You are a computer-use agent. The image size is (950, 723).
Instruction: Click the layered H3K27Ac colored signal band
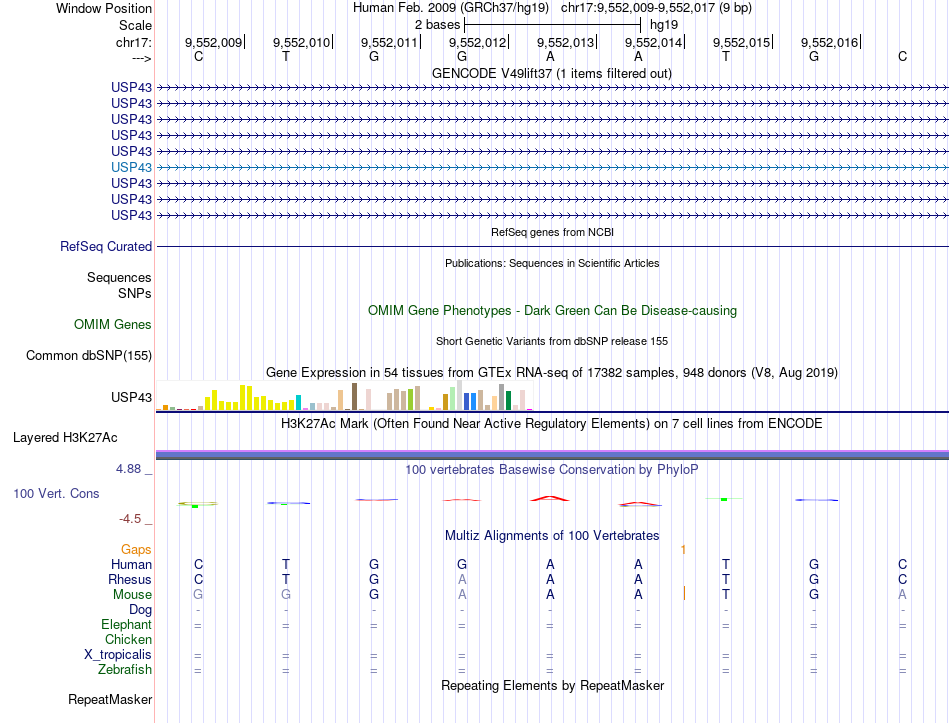tap(553, 455)
